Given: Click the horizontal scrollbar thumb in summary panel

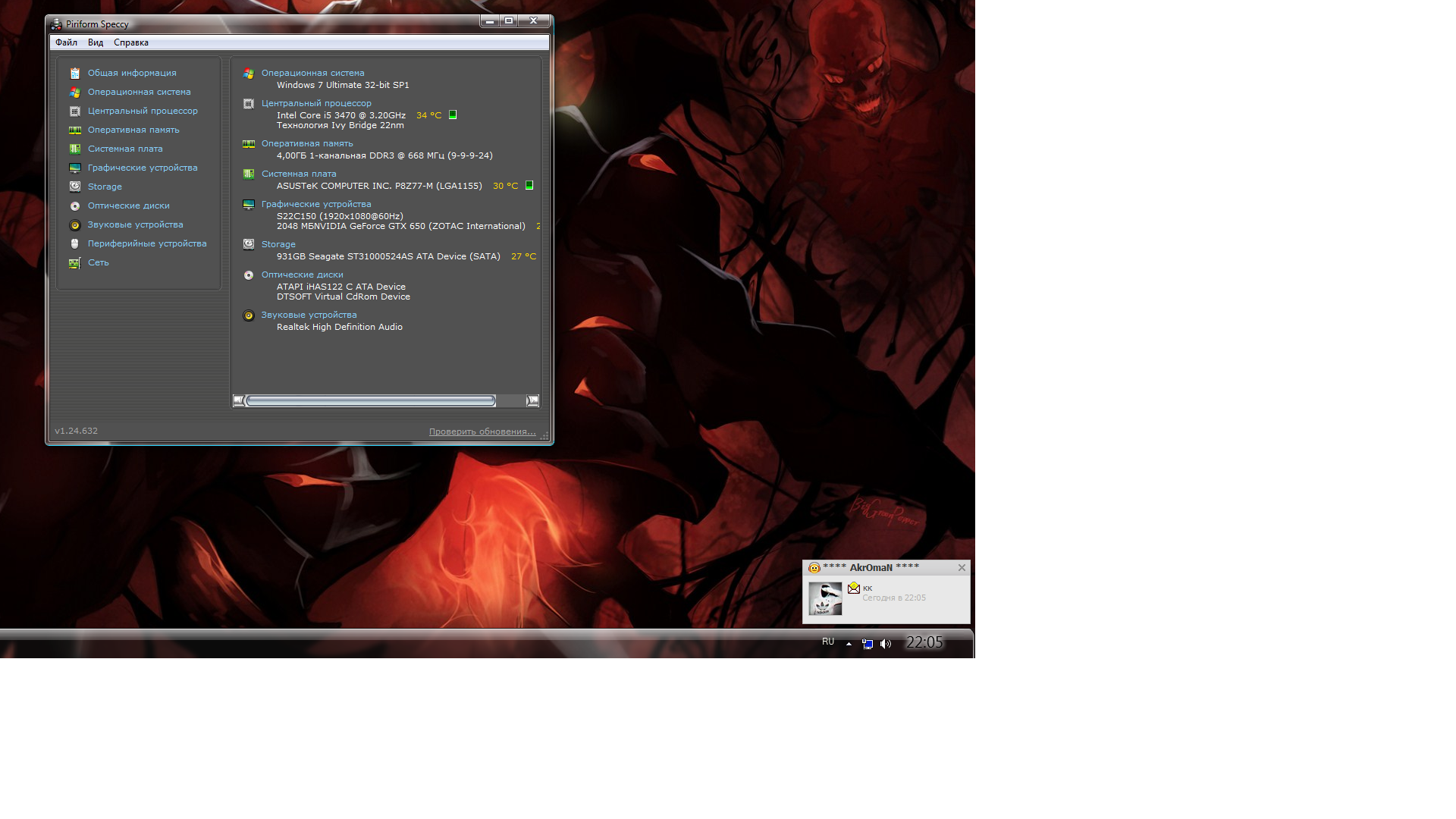Looking at the screenshot, I should coord(371,400).
